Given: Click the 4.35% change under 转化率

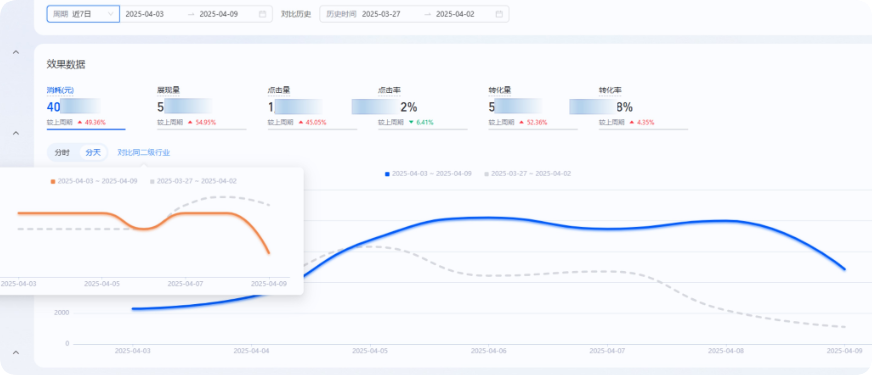Looking at the screenshot, I should [645, 122].
